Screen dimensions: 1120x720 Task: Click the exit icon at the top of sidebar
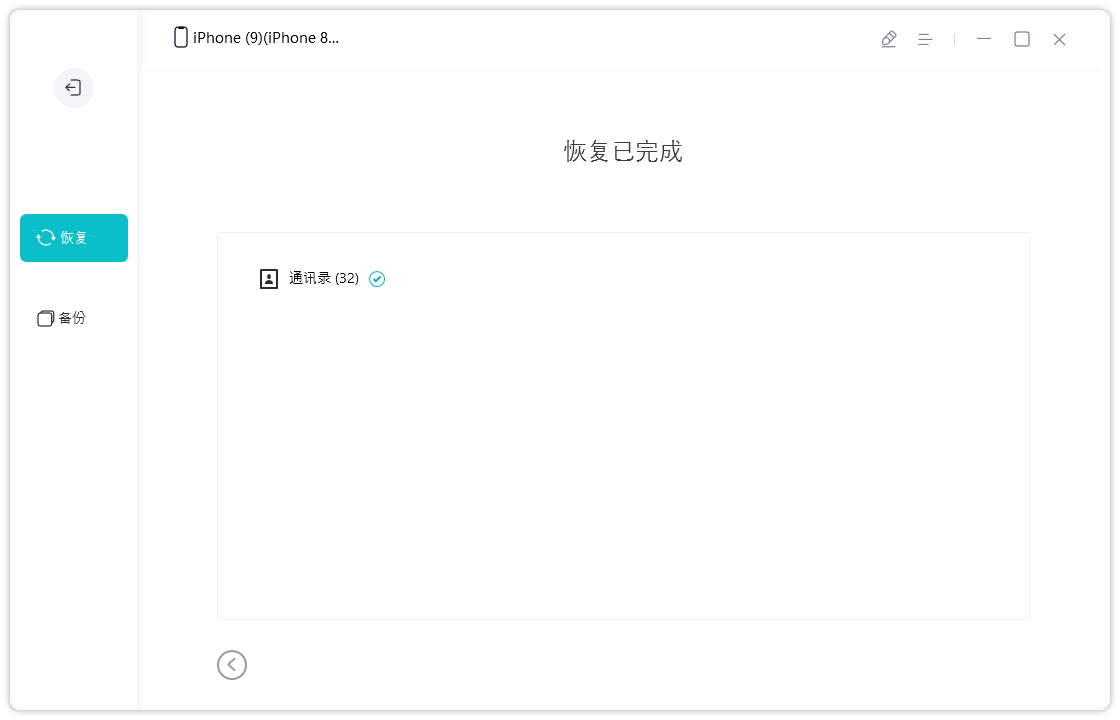73,88
